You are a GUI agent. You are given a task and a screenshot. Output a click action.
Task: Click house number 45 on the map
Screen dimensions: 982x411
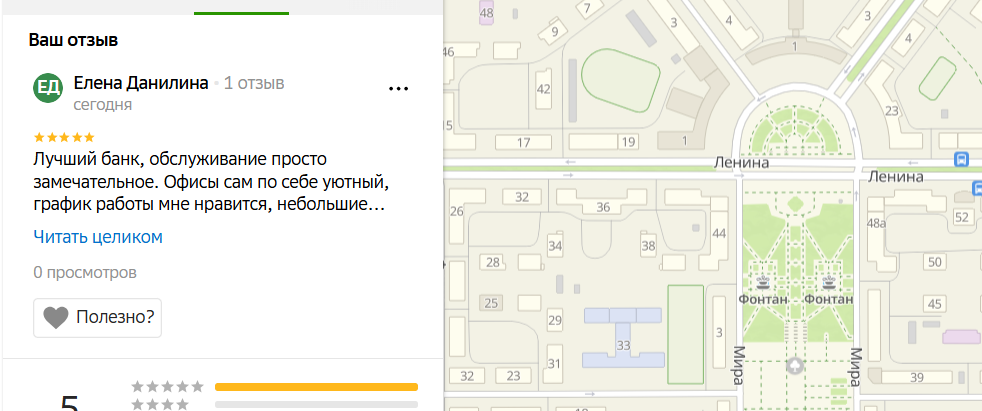coord(935,304)
